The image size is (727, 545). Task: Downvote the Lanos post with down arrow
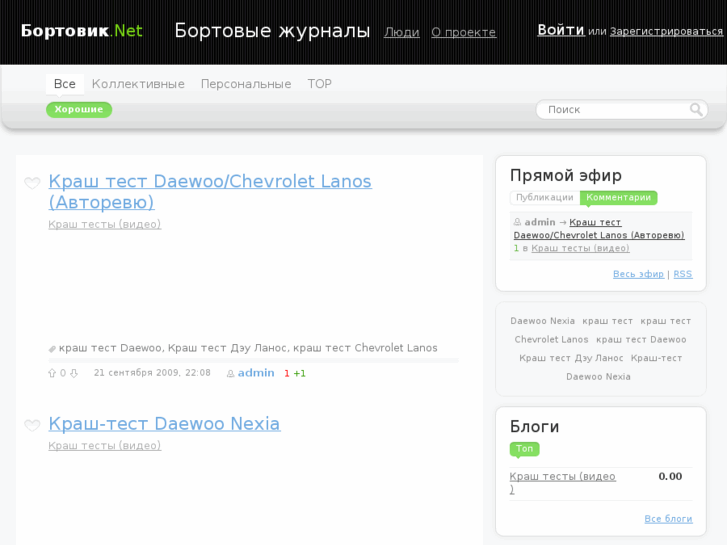73,373
